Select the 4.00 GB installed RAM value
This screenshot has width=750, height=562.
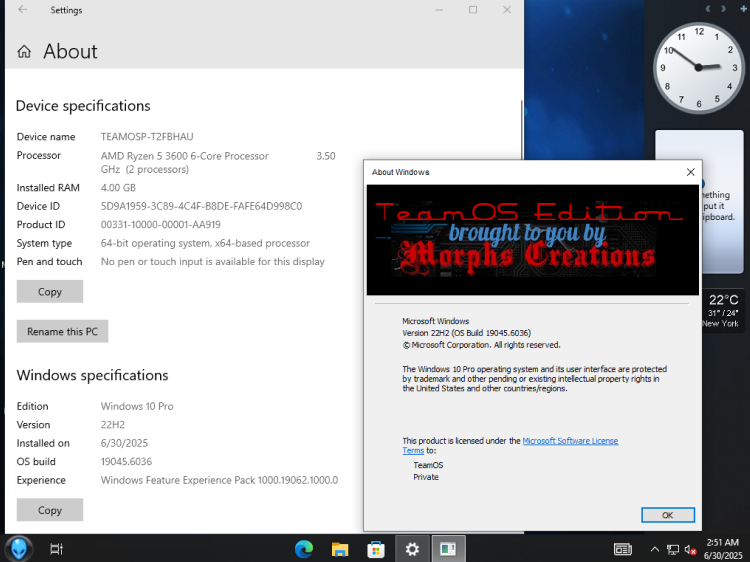(x=118, y=187)
